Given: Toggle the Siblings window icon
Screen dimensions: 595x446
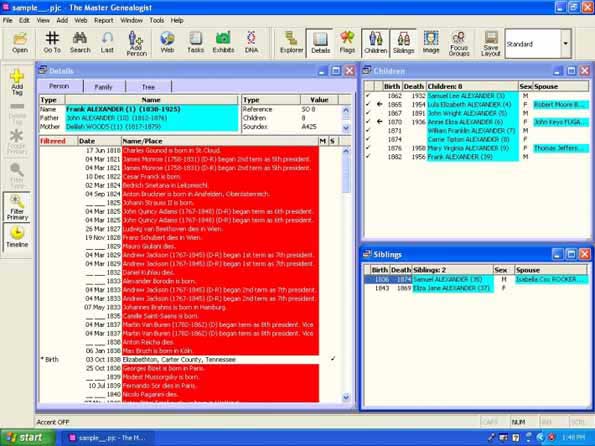Looking at the screenshot, I should click(403, 43).
